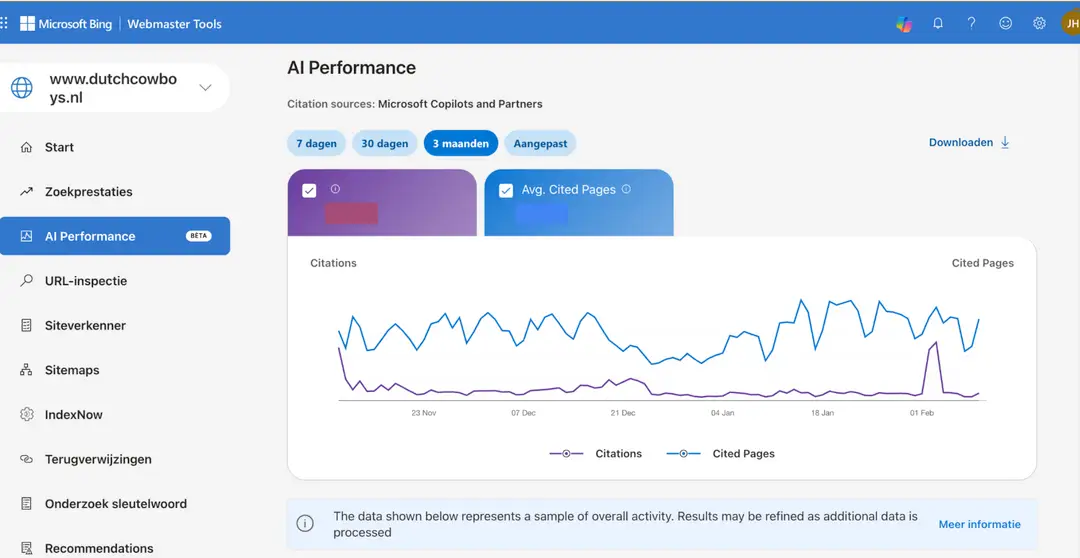This screenshot has height=558, width=1080.
Task: Click the BETA badge
Action: coord(198,236)
